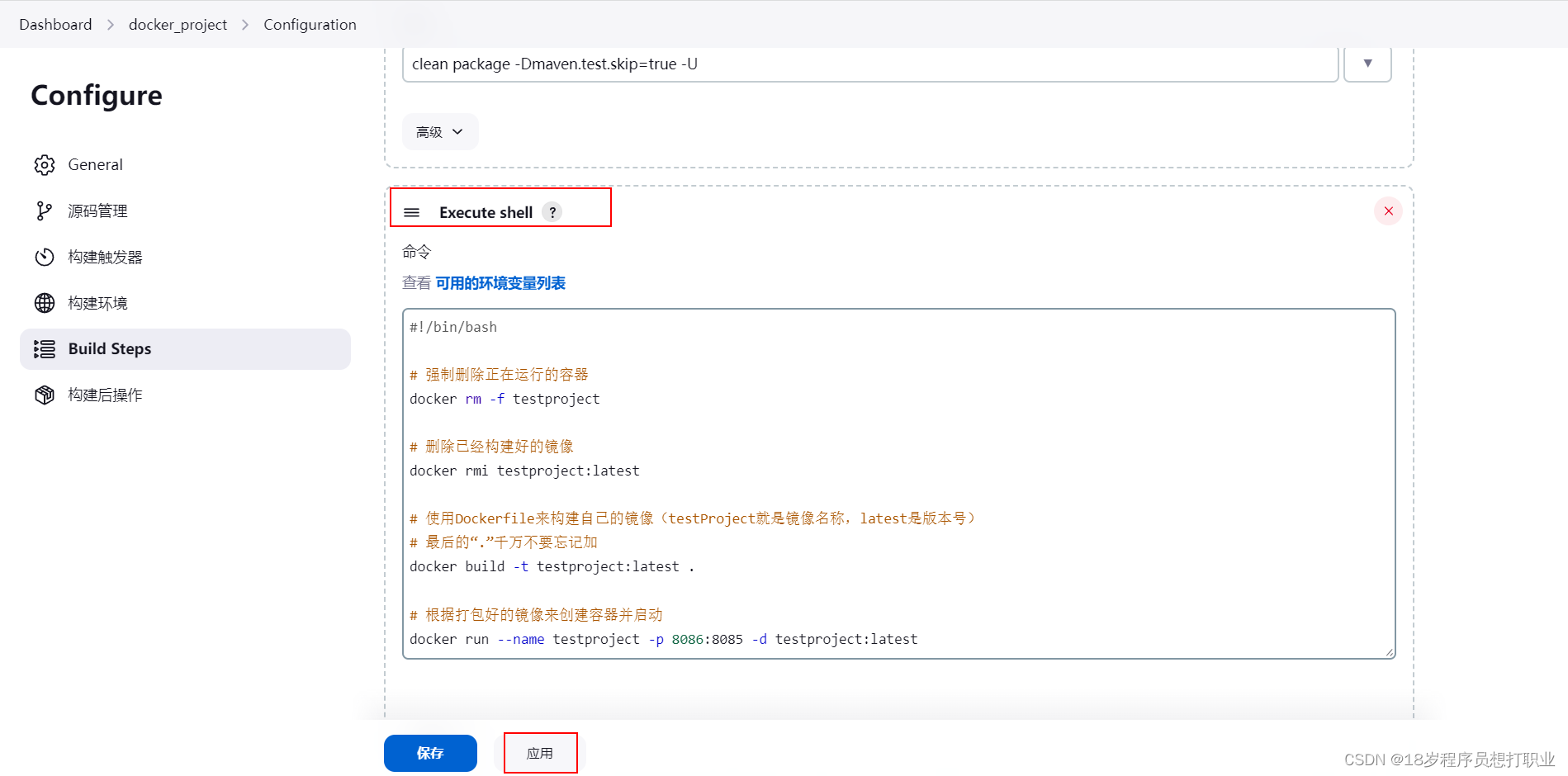Delete the Execute shell build step
Screen dimensions: 1568x776
[x=1389, y=211]
